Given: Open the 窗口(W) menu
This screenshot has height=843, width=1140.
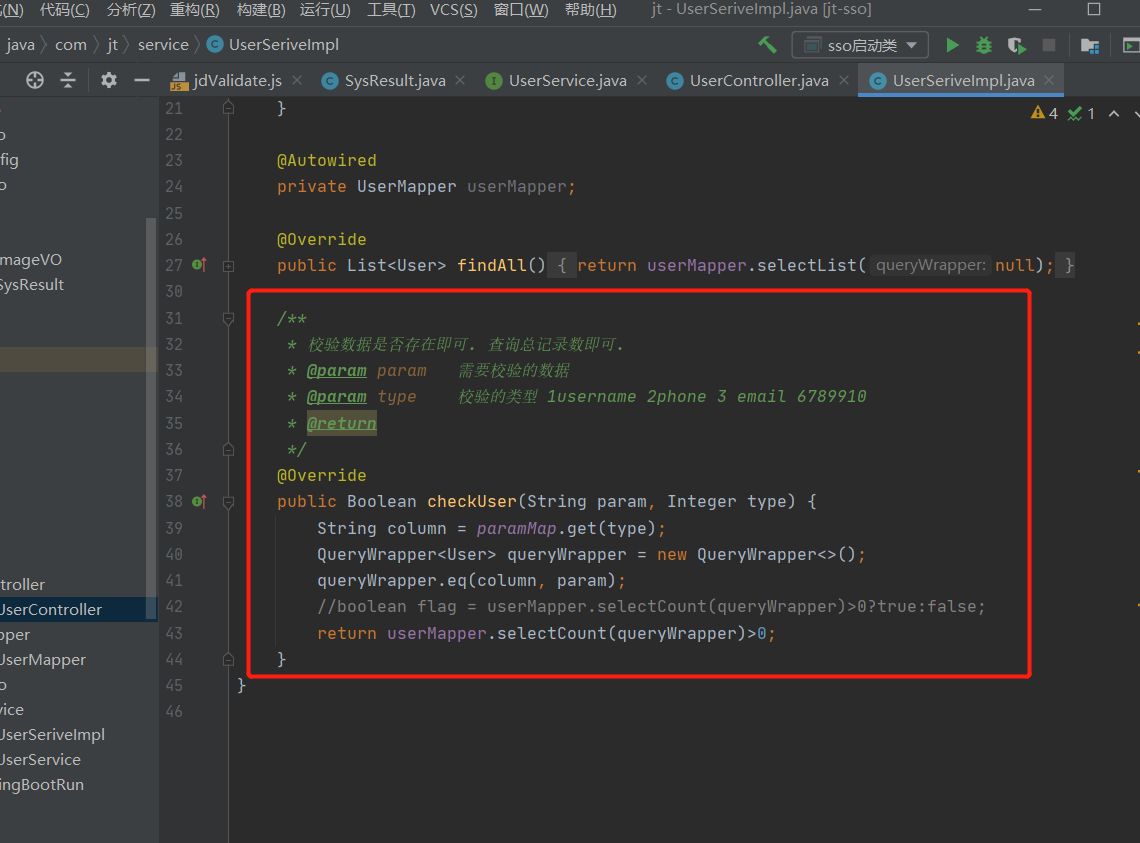Looking at the screenshot, I should click(x=521, y=10).
